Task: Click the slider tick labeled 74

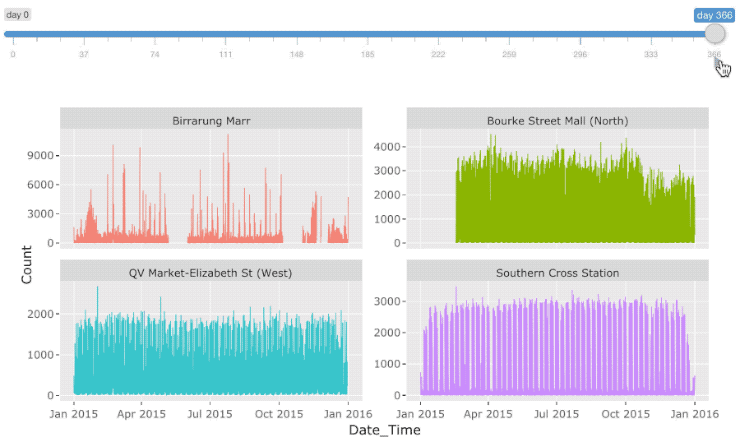Action: pos(155,54)
